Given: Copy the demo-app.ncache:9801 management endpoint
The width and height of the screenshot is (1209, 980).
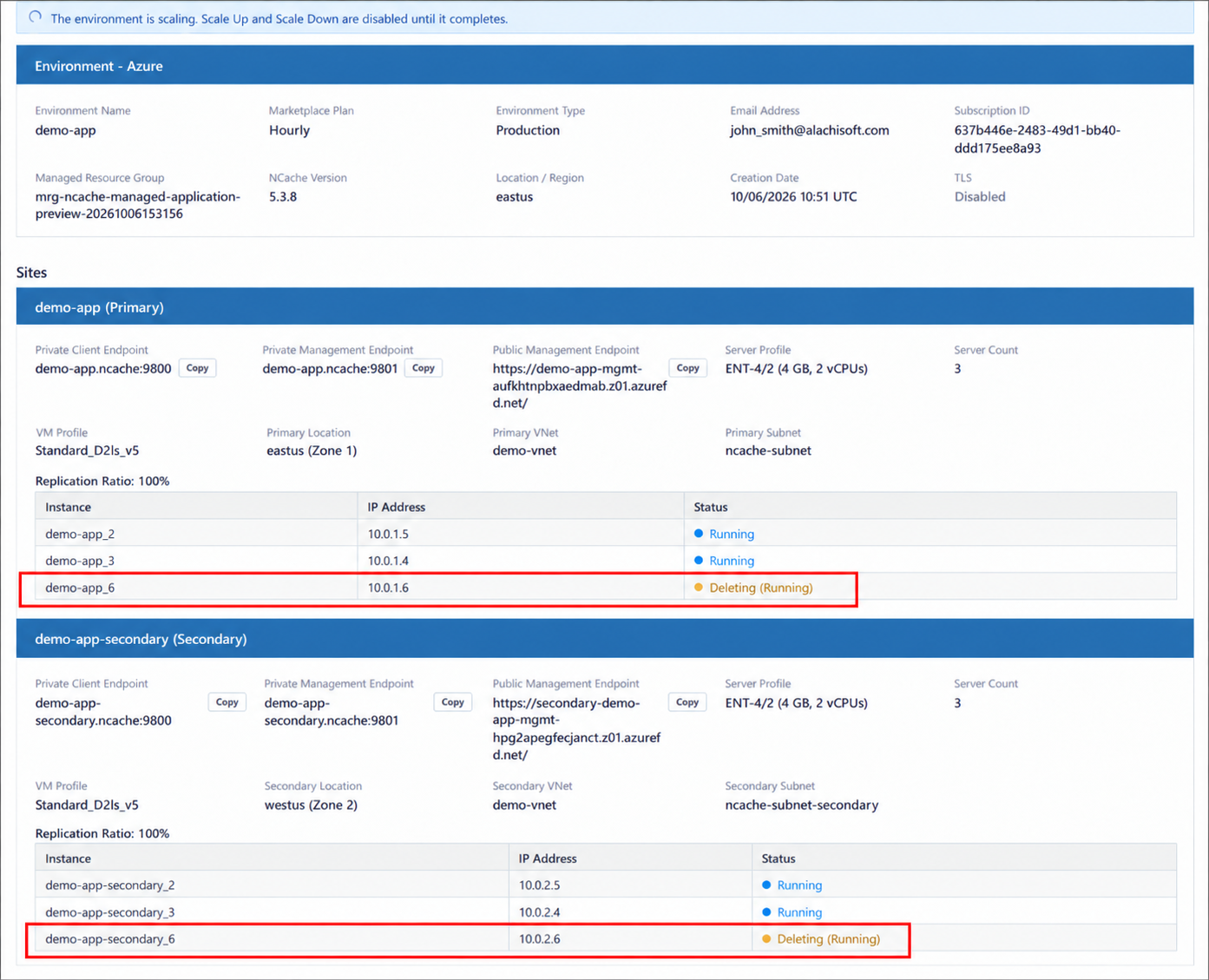Looking at the screenshot, I should point(424,368).
